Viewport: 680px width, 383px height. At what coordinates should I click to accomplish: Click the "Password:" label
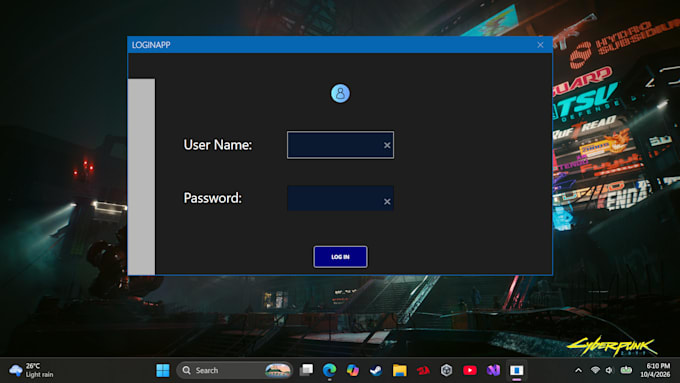click(x=212, y=198)
